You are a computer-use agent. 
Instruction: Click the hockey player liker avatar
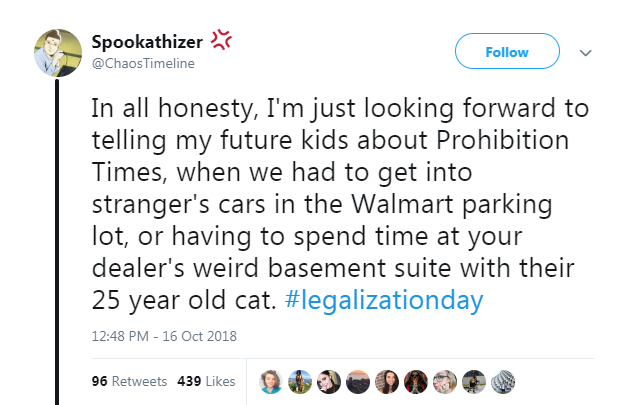pyautogui.click(x=475, y=381)
